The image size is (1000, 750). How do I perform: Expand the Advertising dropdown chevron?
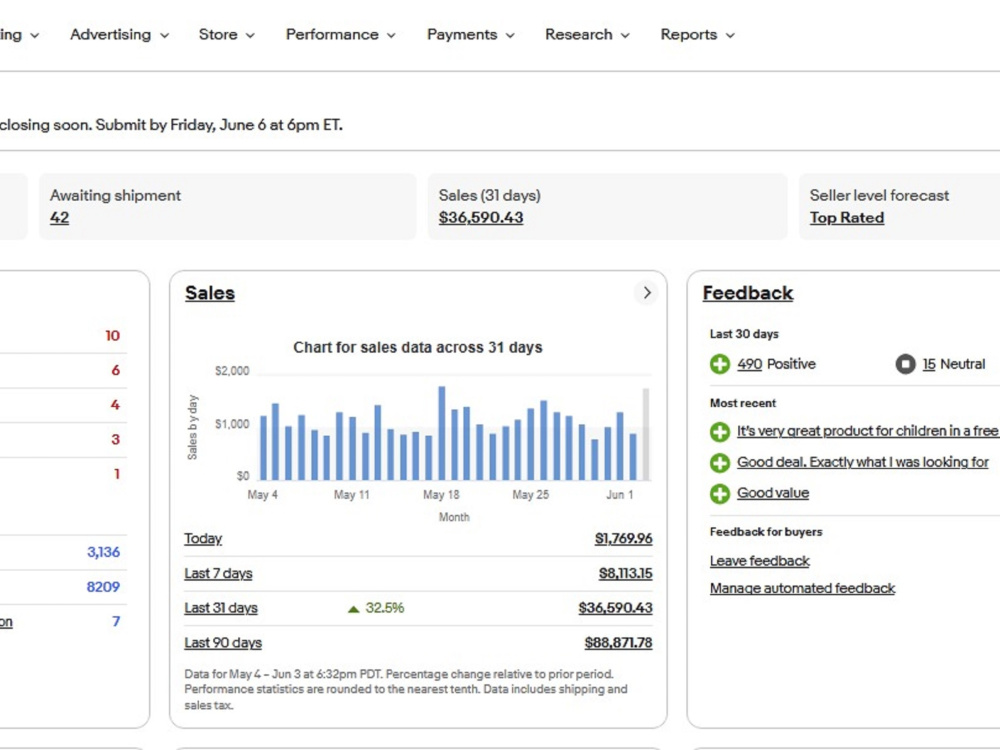165,36
